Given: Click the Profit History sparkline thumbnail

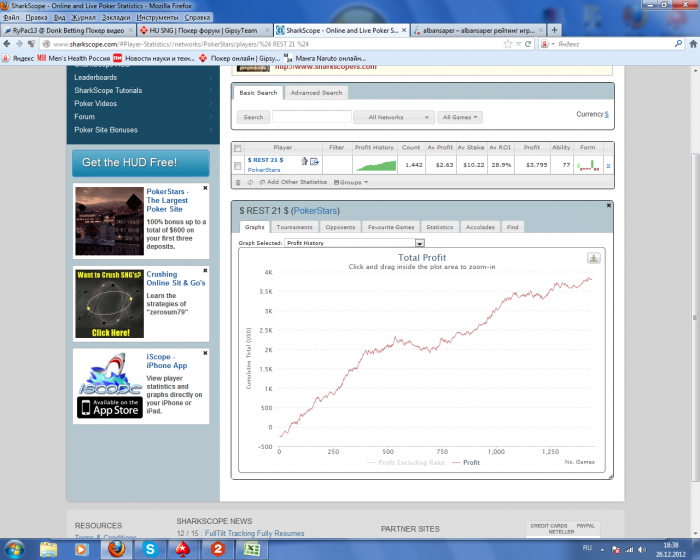Looking at the screenshot, I should (376, 166).
